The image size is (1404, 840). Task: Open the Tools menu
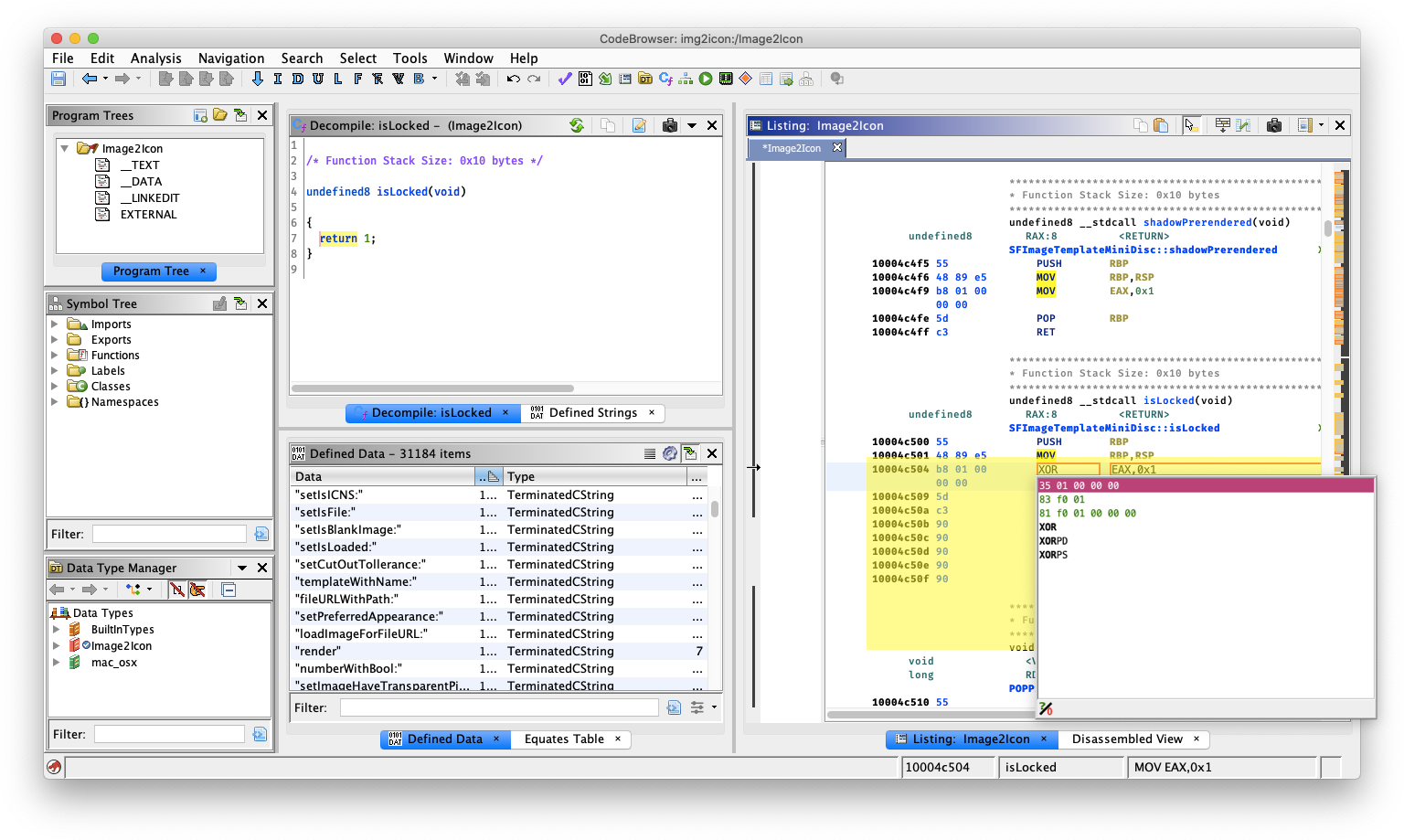click(x=410, y=58)
